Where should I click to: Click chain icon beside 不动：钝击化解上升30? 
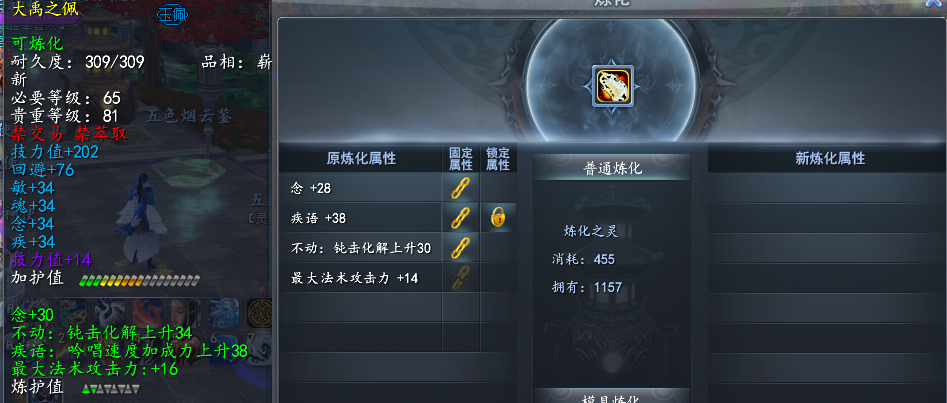(460, 248)
